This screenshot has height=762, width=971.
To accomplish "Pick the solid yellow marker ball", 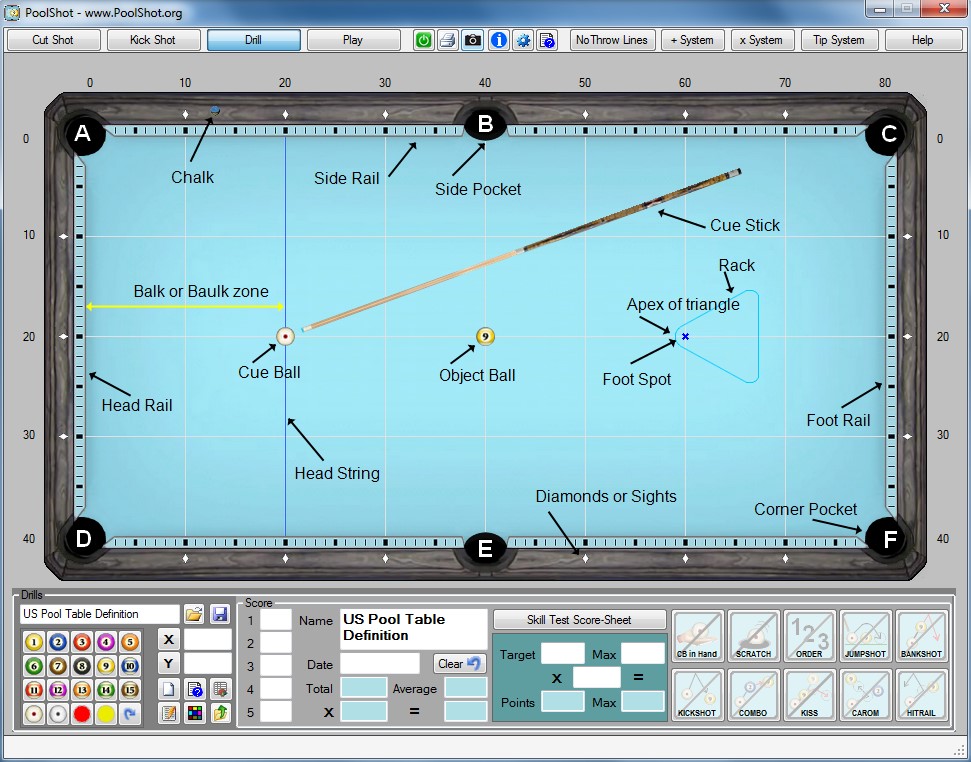I will [106, 714].
